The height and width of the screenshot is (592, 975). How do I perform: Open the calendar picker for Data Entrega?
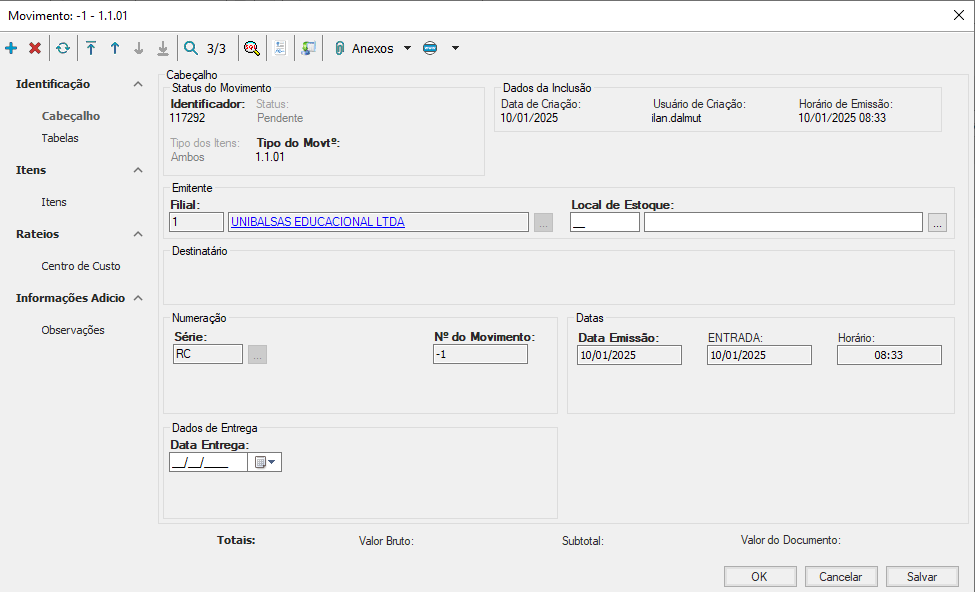265,462
